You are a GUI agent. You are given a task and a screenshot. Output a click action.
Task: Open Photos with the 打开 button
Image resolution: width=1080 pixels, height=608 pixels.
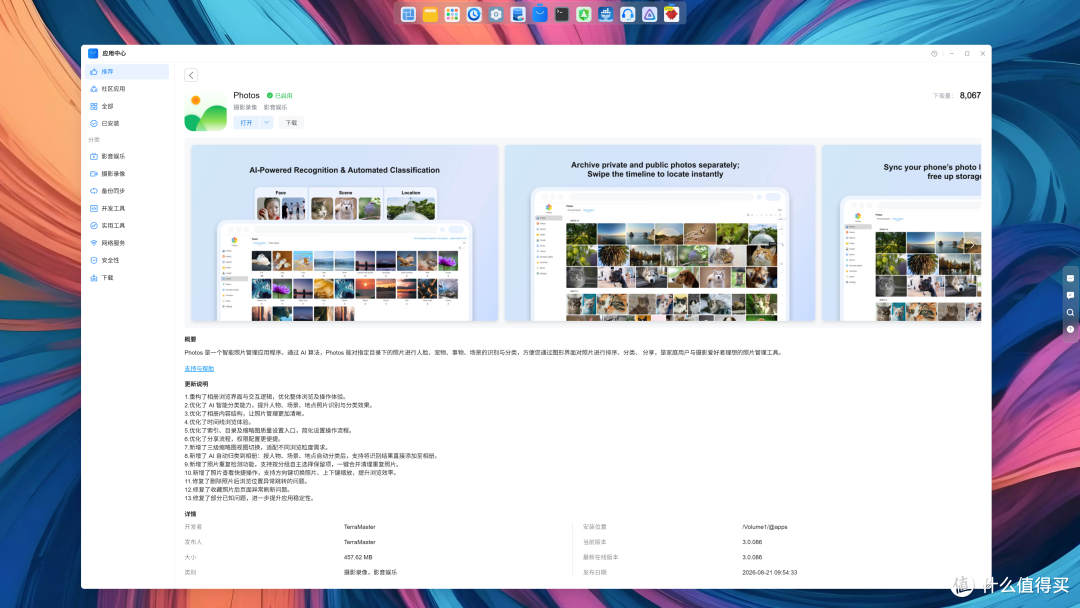246,123
